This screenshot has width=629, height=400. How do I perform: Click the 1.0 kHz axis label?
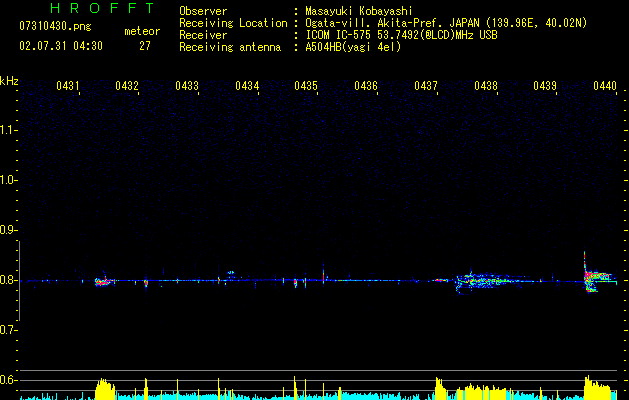tap(8, 180)
